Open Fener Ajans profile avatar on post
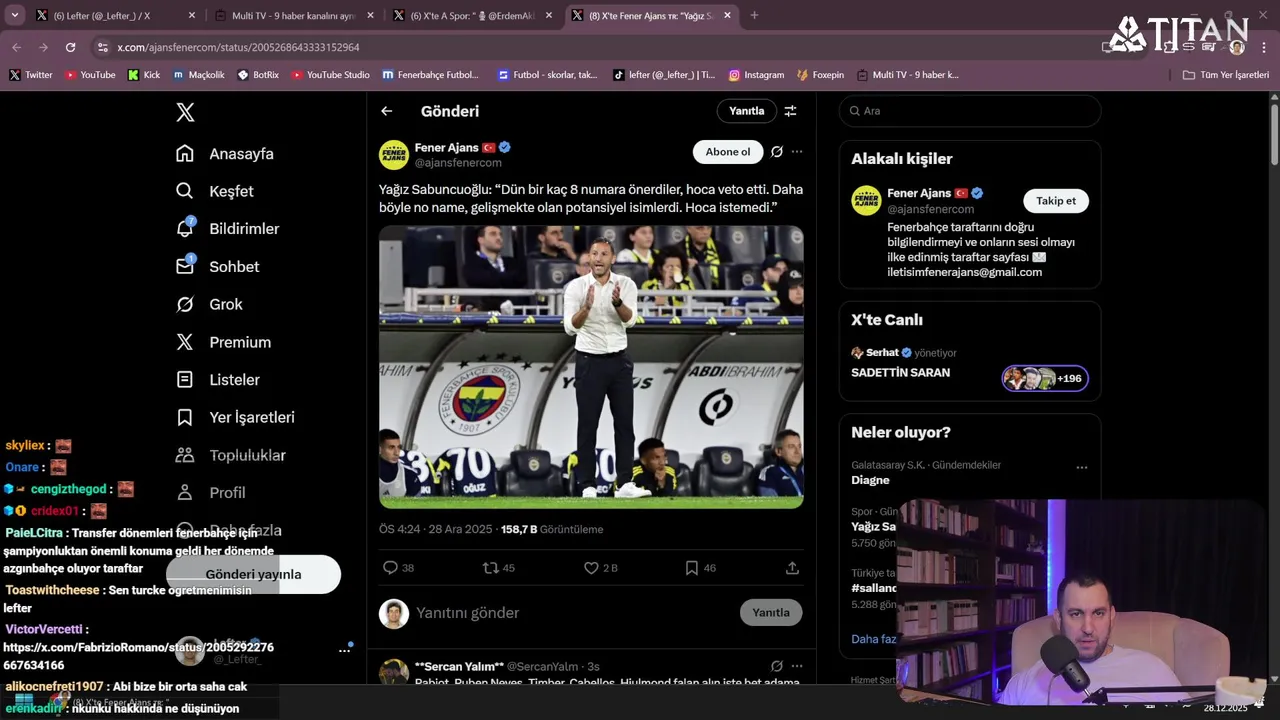 394,155
